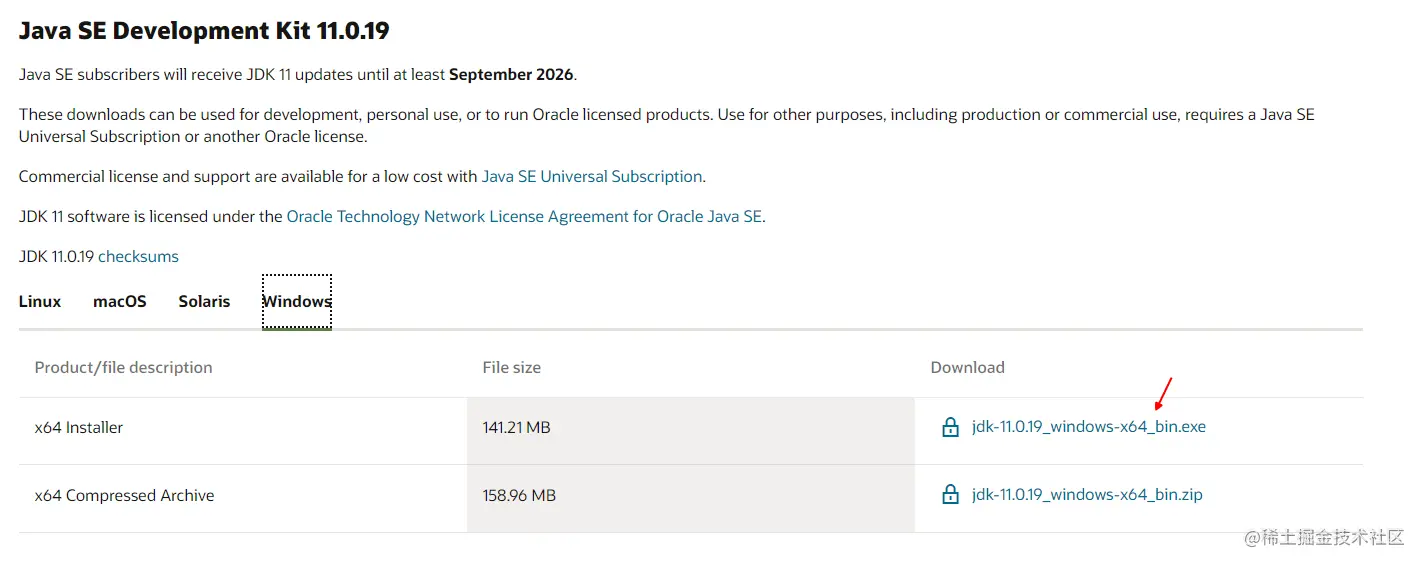The image size is (1422, 565).
Task: Click the lock icon beside the .exe download
Action: click(x=950, y=427)
